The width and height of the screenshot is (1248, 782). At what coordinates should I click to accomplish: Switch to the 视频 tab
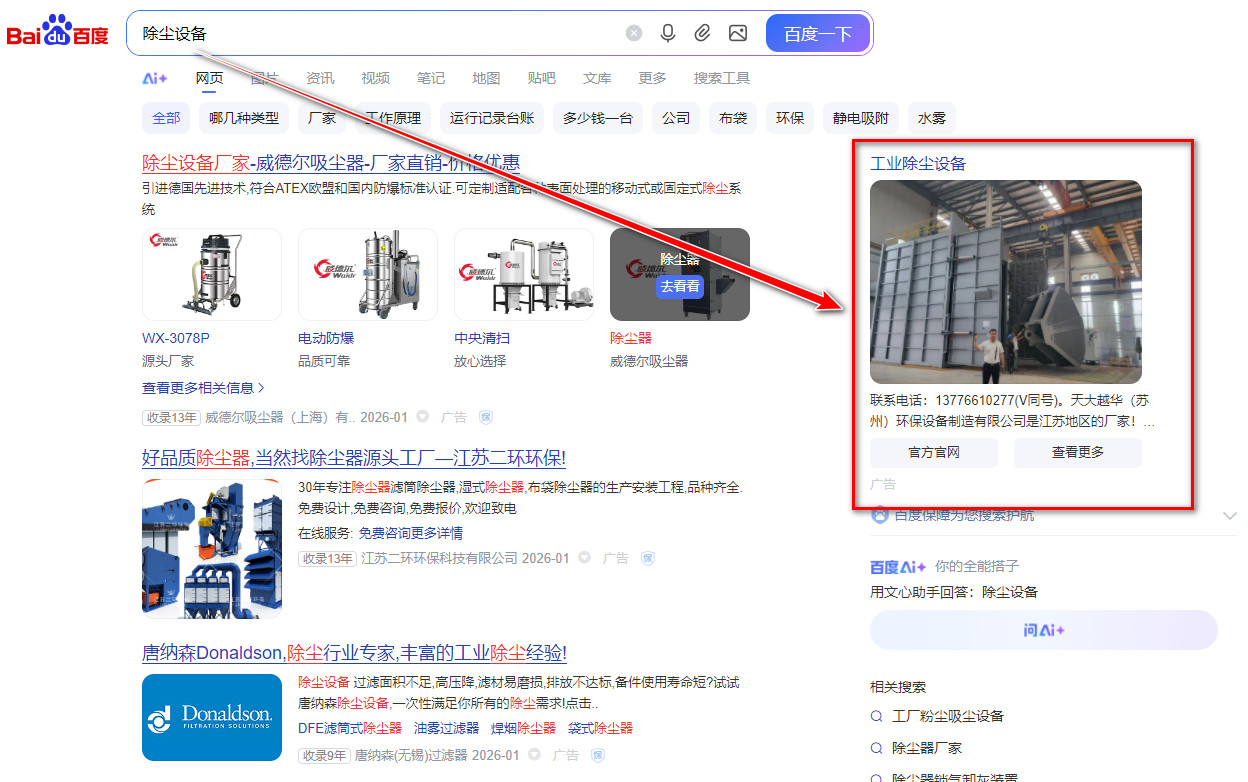tap(375, 77)
